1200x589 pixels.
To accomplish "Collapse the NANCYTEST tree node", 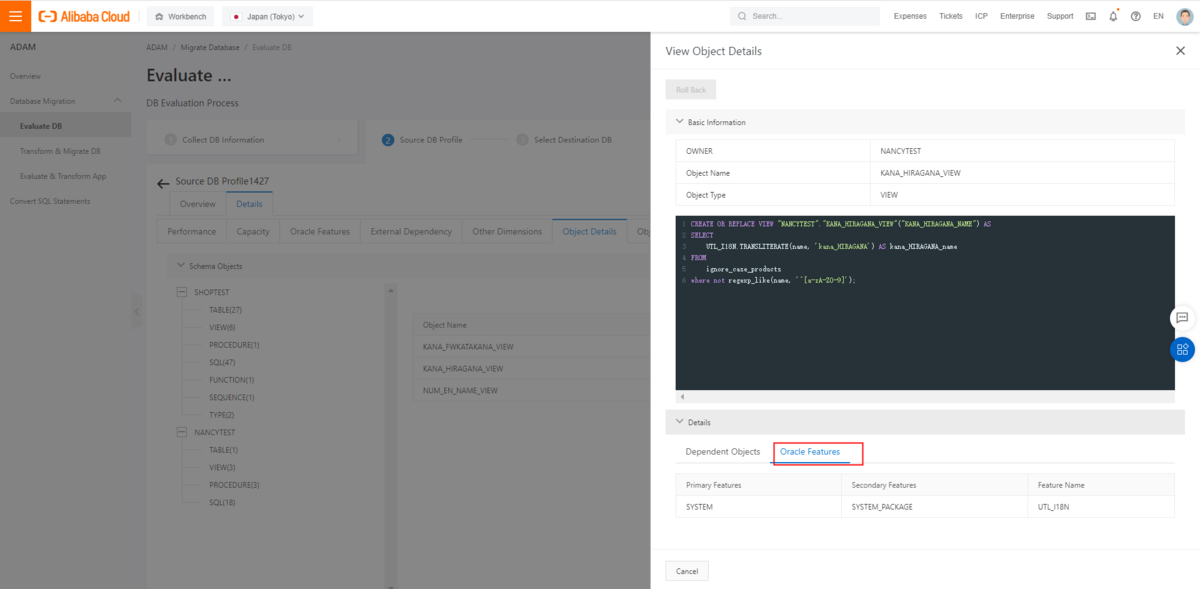I will pyautogui.click(x=181, y=432).
